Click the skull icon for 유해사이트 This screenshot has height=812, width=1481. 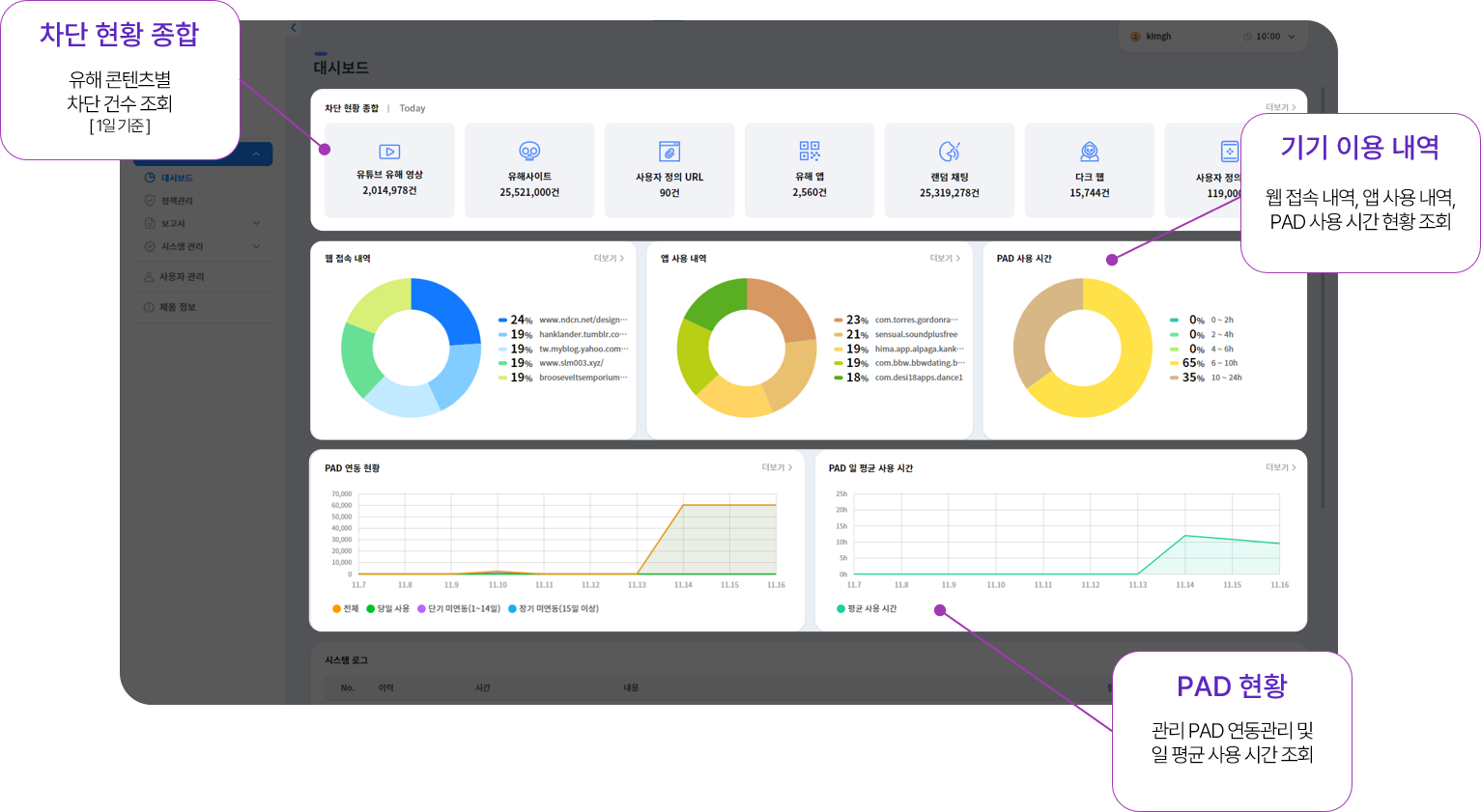pyautogui.click(x=529, y=152)
